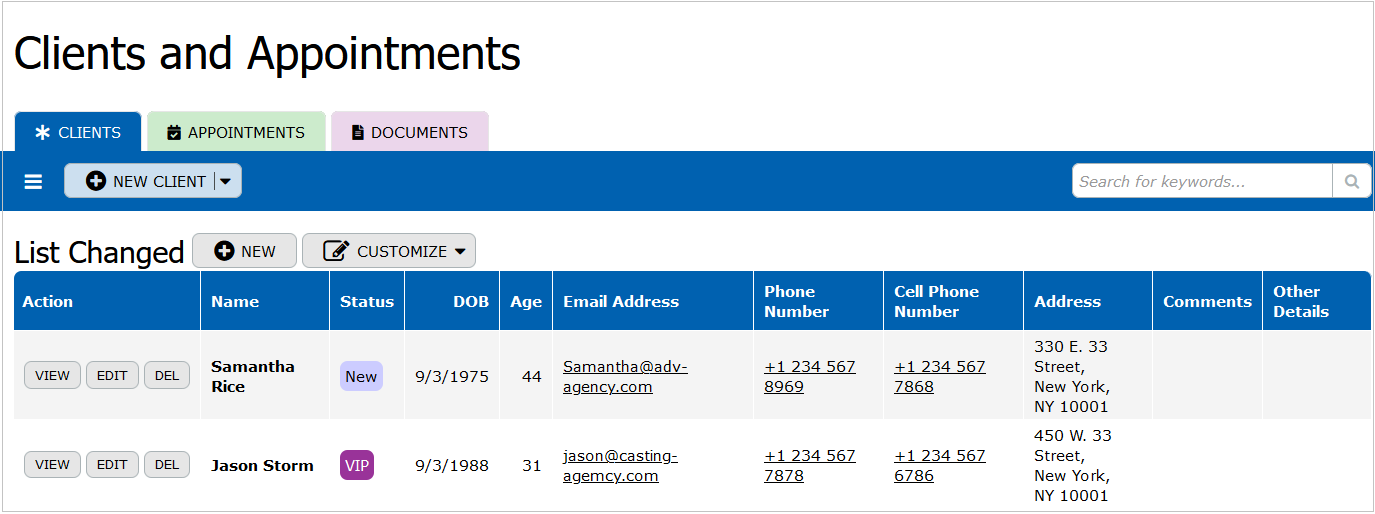Screen dimensions: 1375x514
Task: Open the hamburger menu icon
Action: [33, 182]
